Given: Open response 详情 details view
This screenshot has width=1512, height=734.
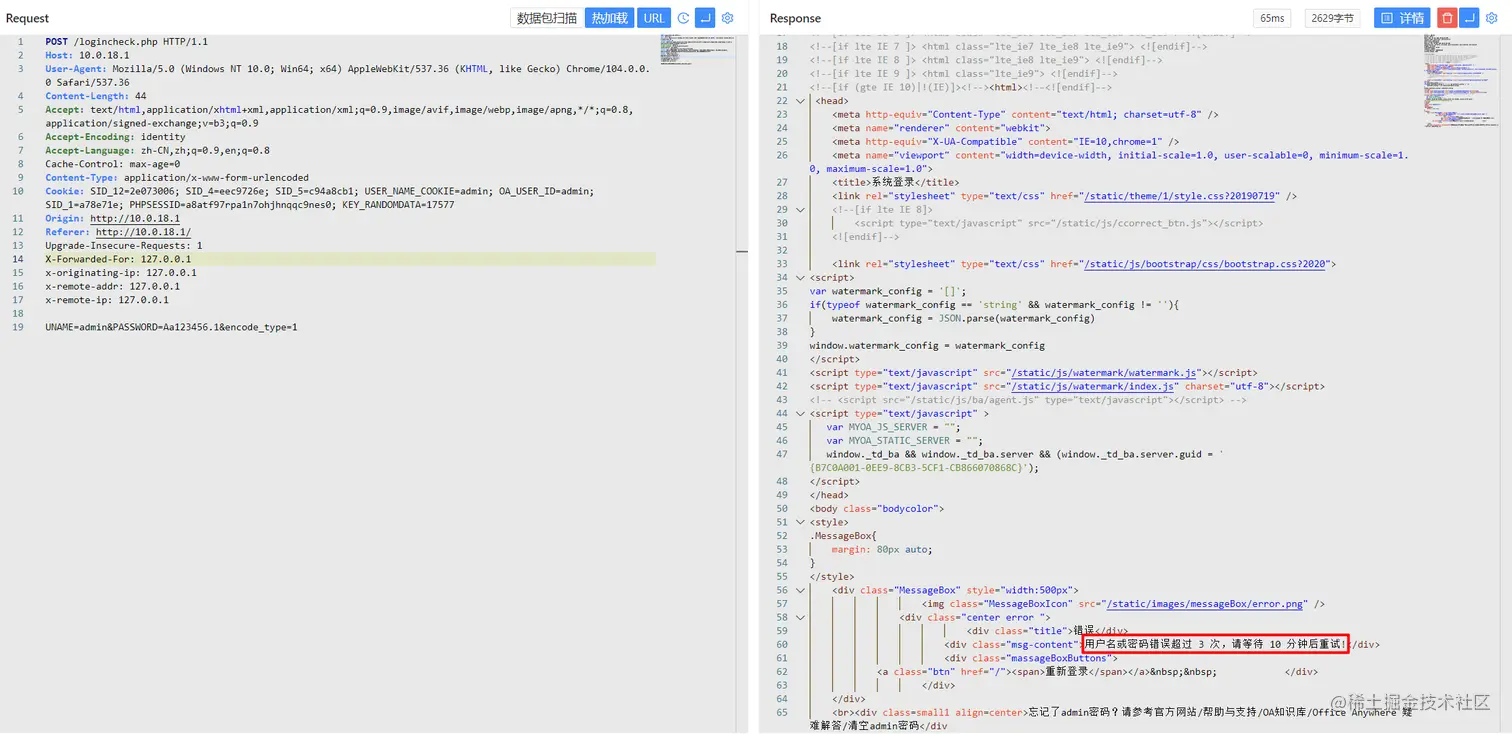Looking at the screenshot, I should 1402,18.
